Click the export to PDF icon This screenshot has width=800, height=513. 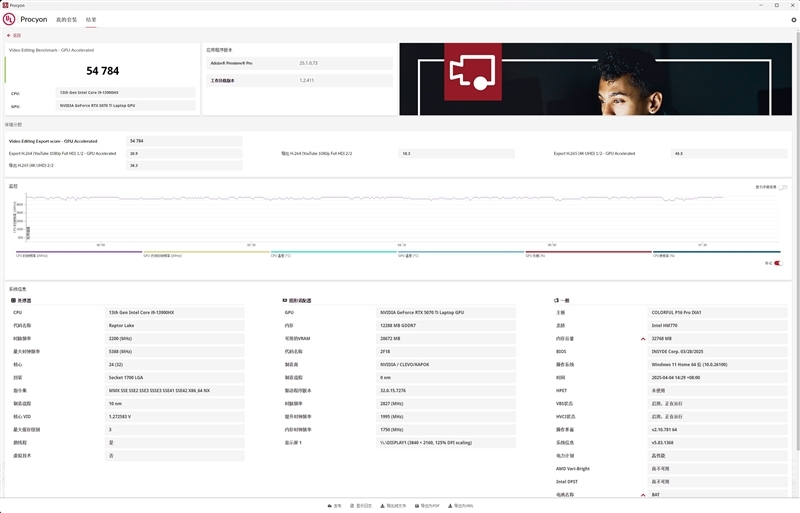coord(417,506)
